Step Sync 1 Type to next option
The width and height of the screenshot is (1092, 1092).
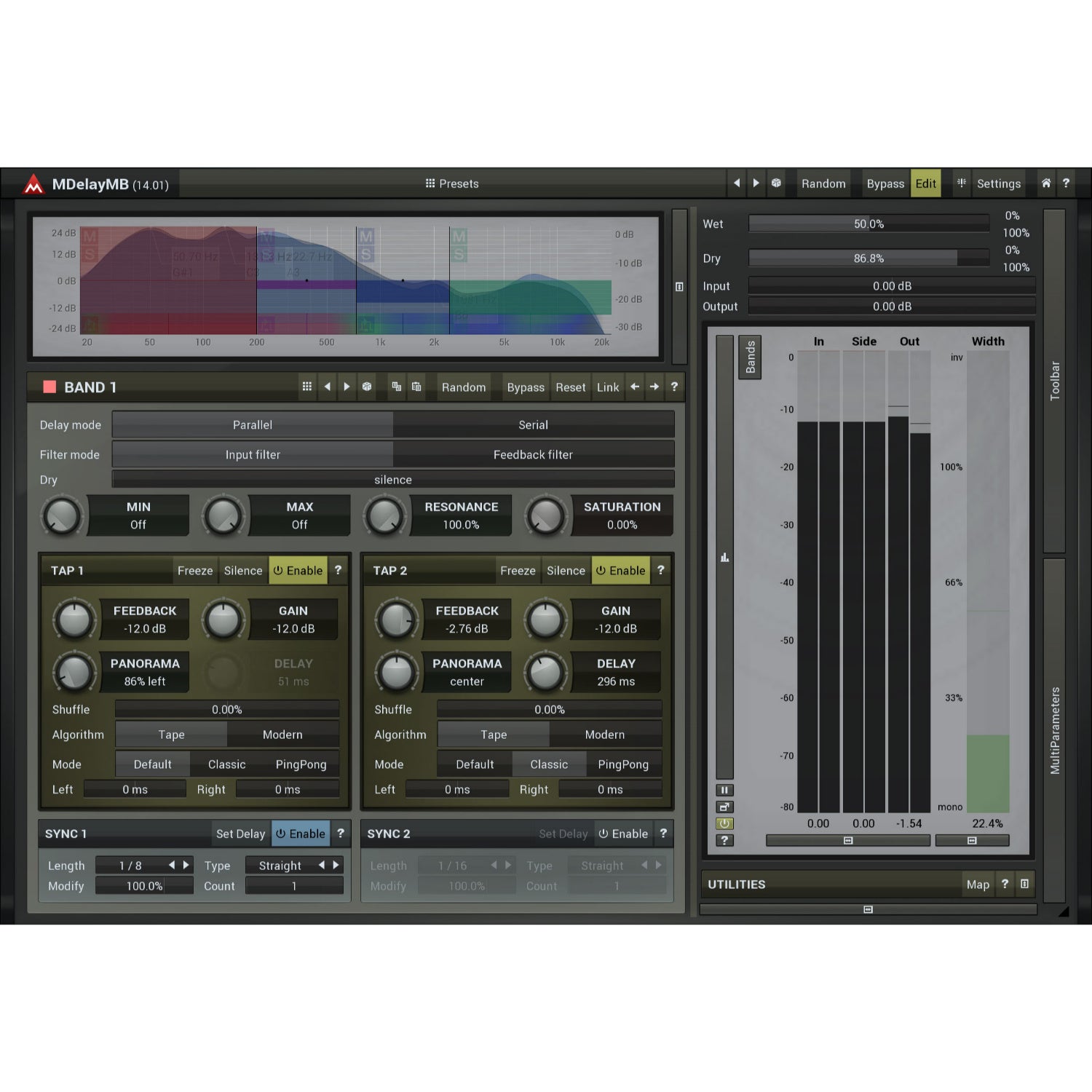tap(336, 865)
